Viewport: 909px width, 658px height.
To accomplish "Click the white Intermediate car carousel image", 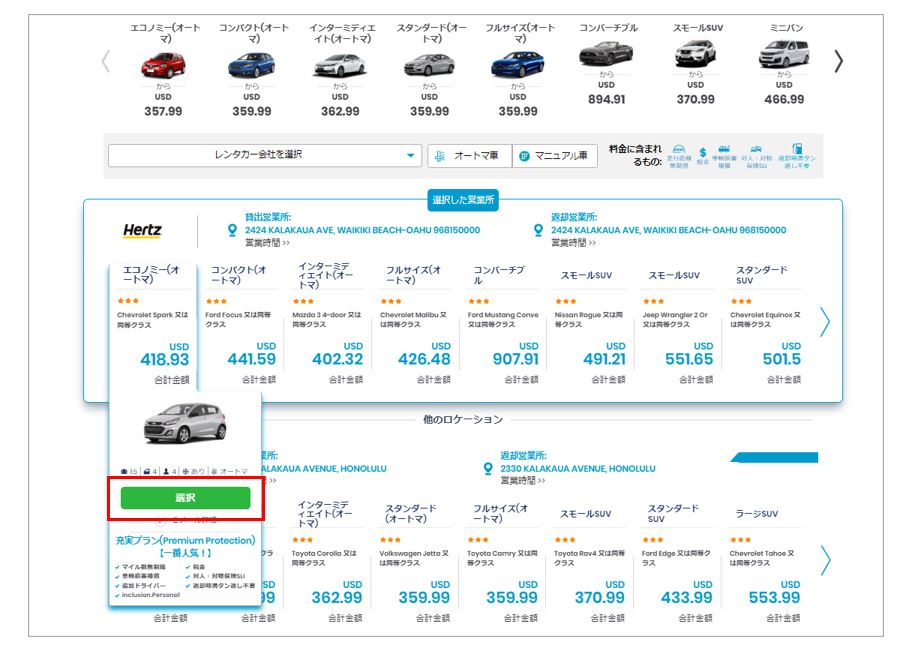I will coord(340,65).
